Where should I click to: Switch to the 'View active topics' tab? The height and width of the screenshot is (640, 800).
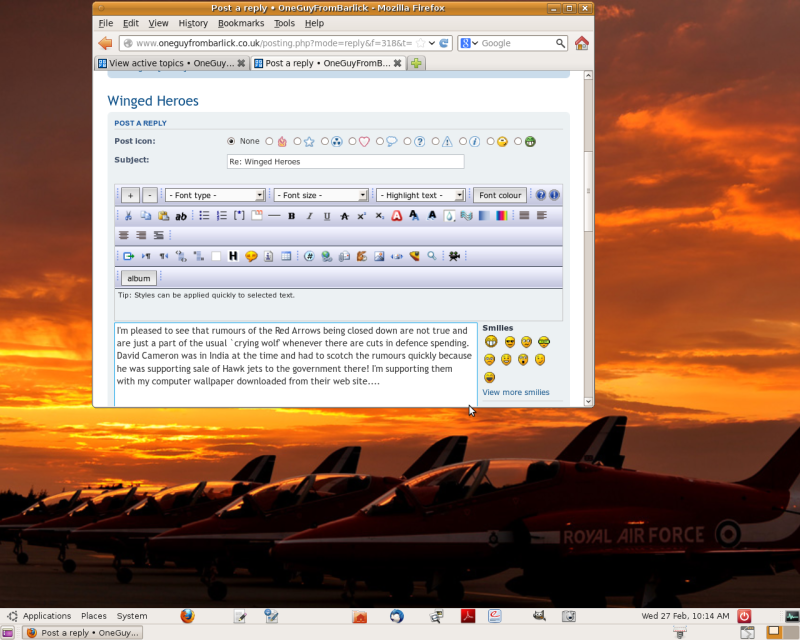click(171, 63)
